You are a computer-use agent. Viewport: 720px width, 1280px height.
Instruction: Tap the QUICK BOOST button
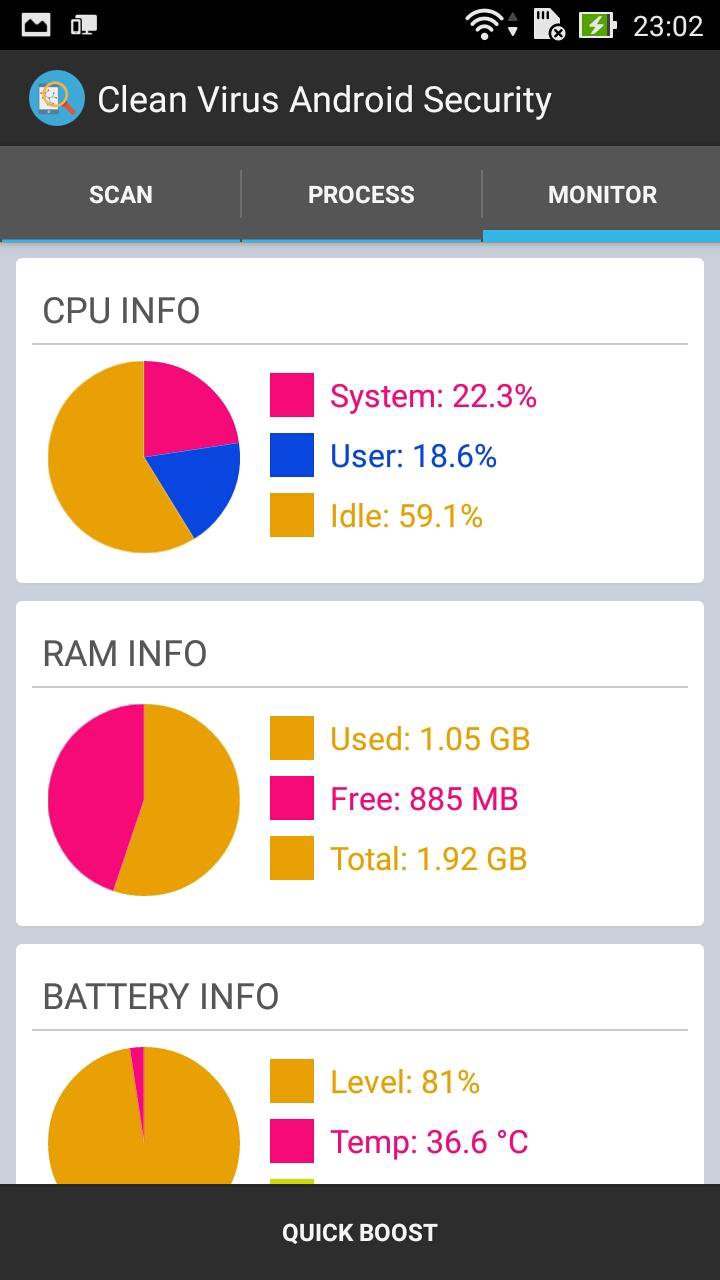tap(360, 1232)
